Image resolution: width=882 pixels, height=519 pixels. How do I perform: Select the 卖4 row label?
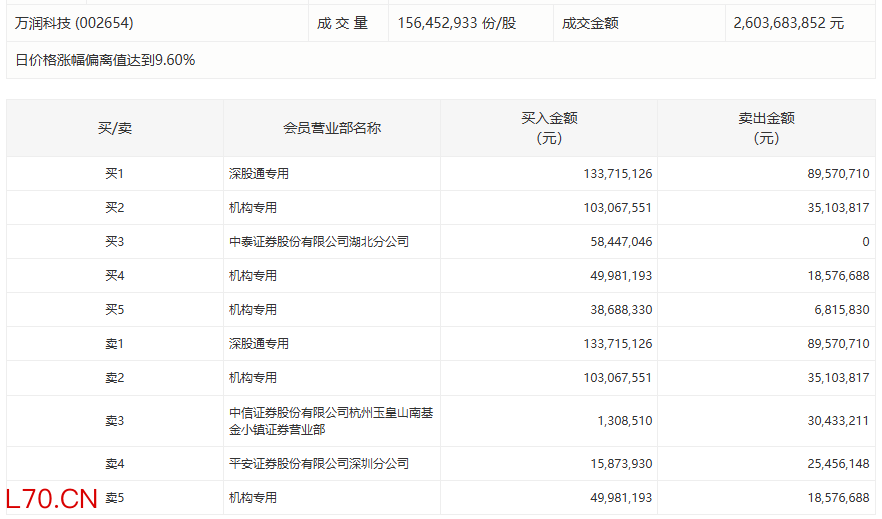point(114,464)
